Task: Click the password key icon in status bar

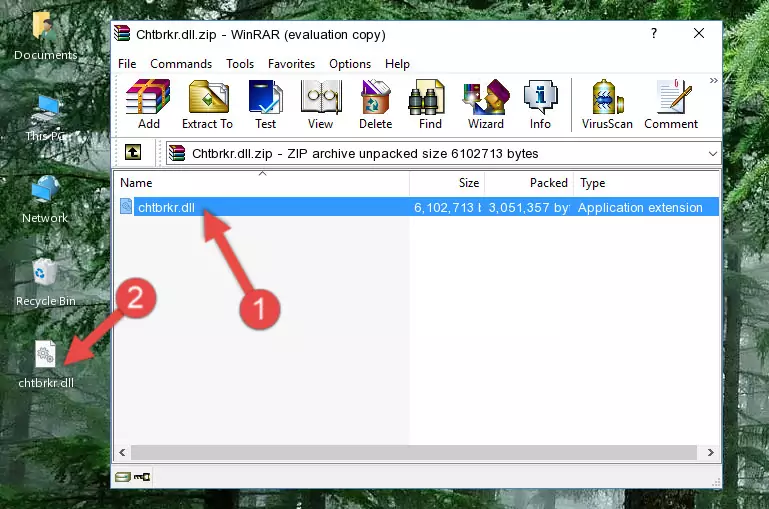Action: (142, 476)
